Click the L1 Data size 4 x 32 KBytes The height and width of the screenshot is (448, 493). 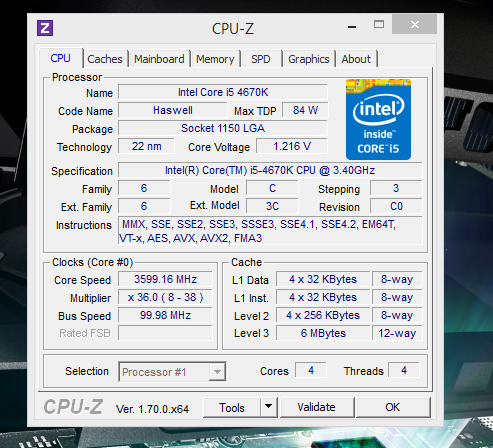323,279
